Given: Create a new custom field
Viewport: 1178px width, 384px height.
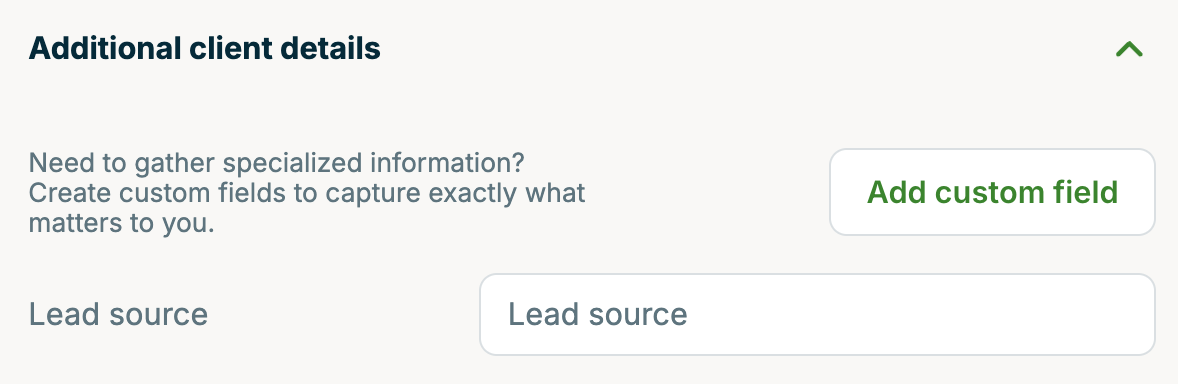Looking at the screenshot, I should [992, 192].
